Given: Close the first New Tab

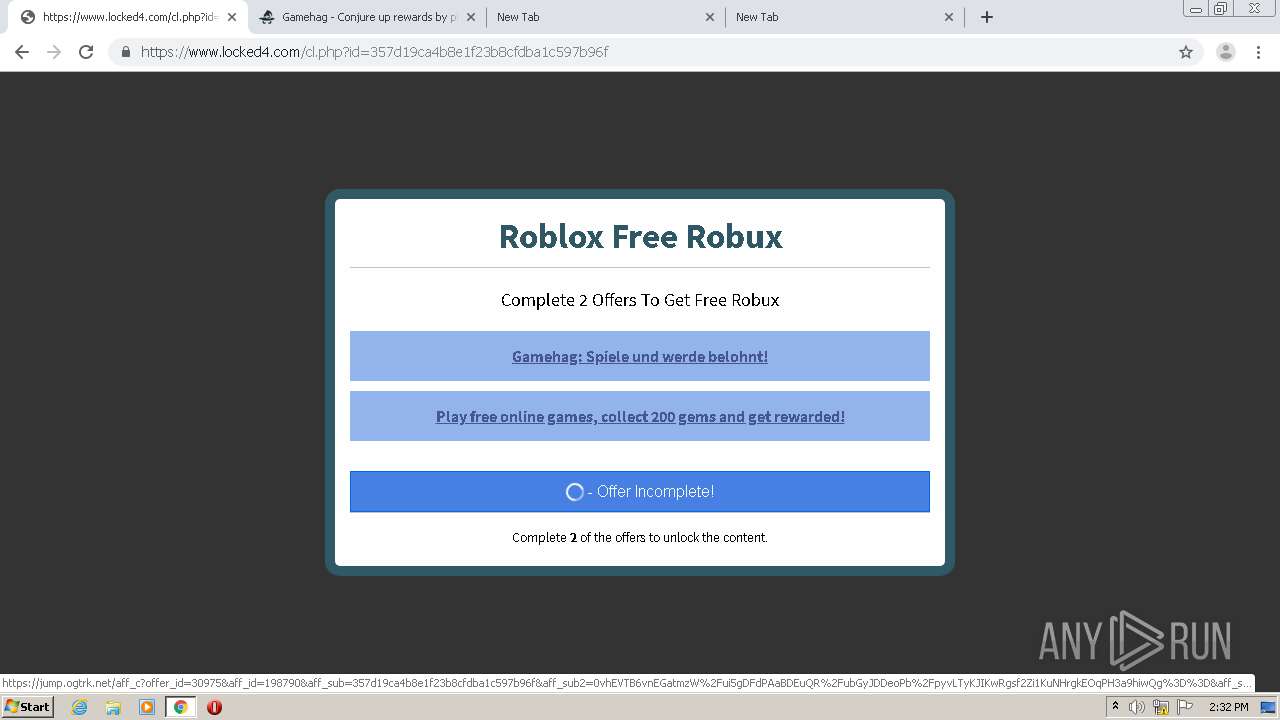Looking at the screenshot, I should 710,17.
